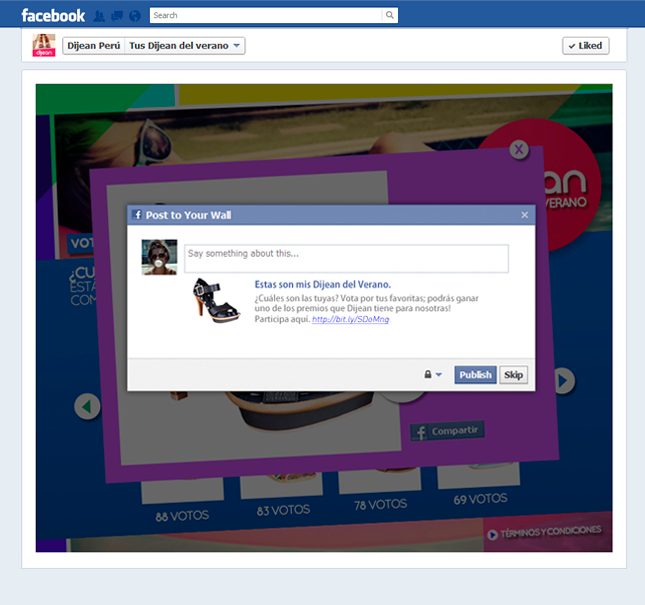Screen dimensions: 645x605
Task: Type in Say something about this field
Action: tap(346, 259)
